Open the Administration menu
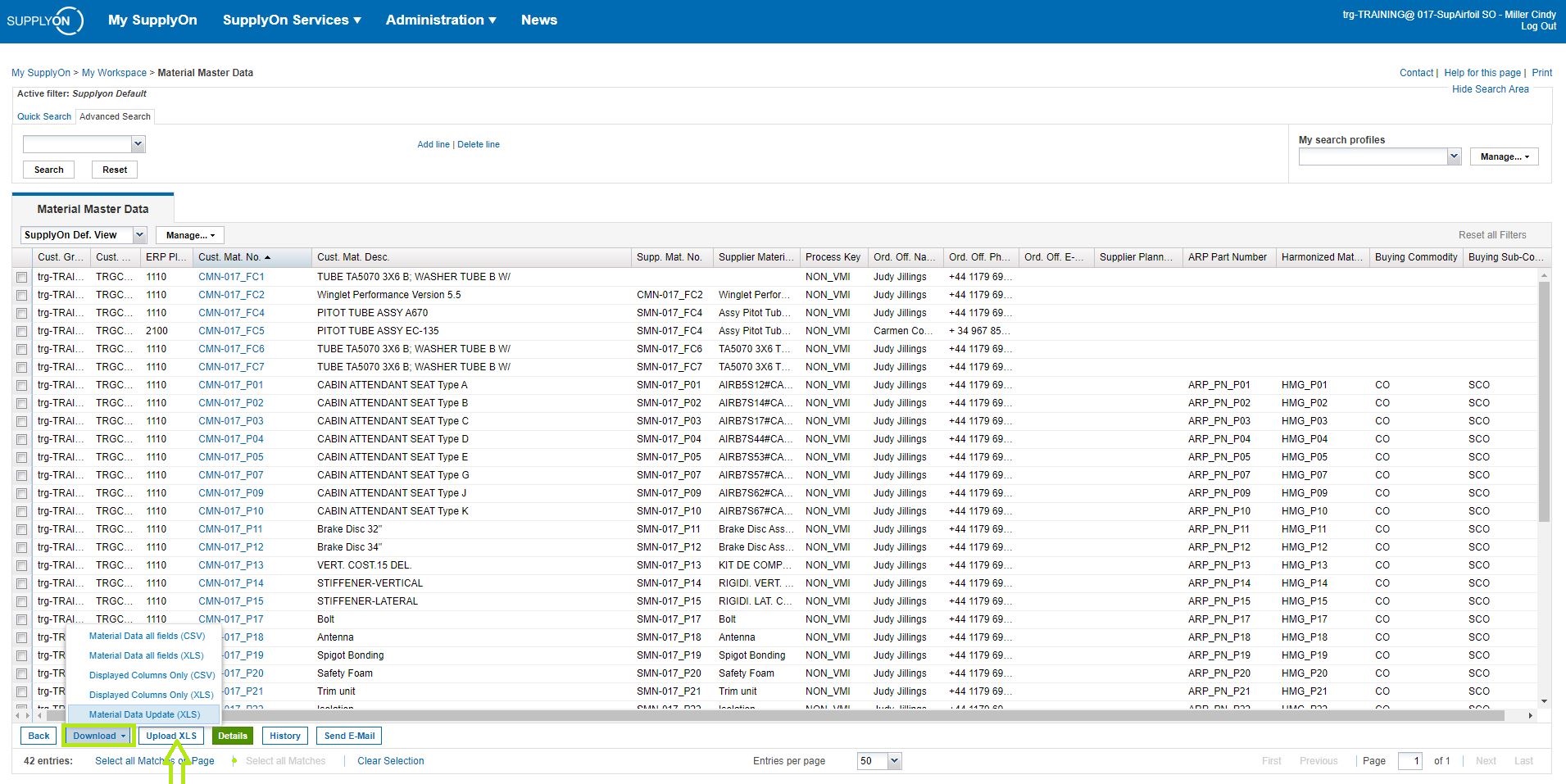 (x=441, y=20)
